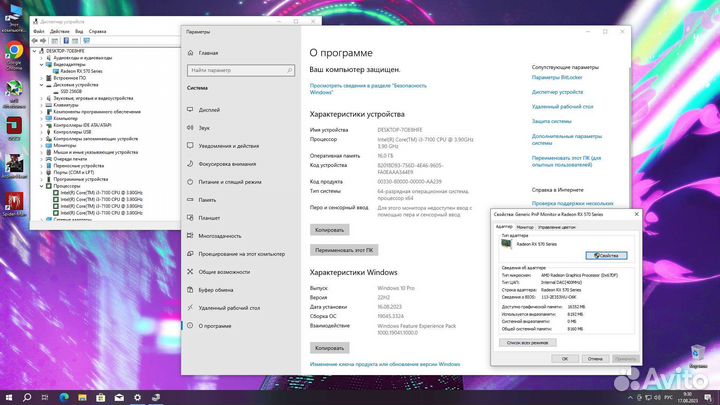Click scan for hardware changes monitor icon
Image resolution: width=720 pixels, height=405 pixels.
click(86, 41)
